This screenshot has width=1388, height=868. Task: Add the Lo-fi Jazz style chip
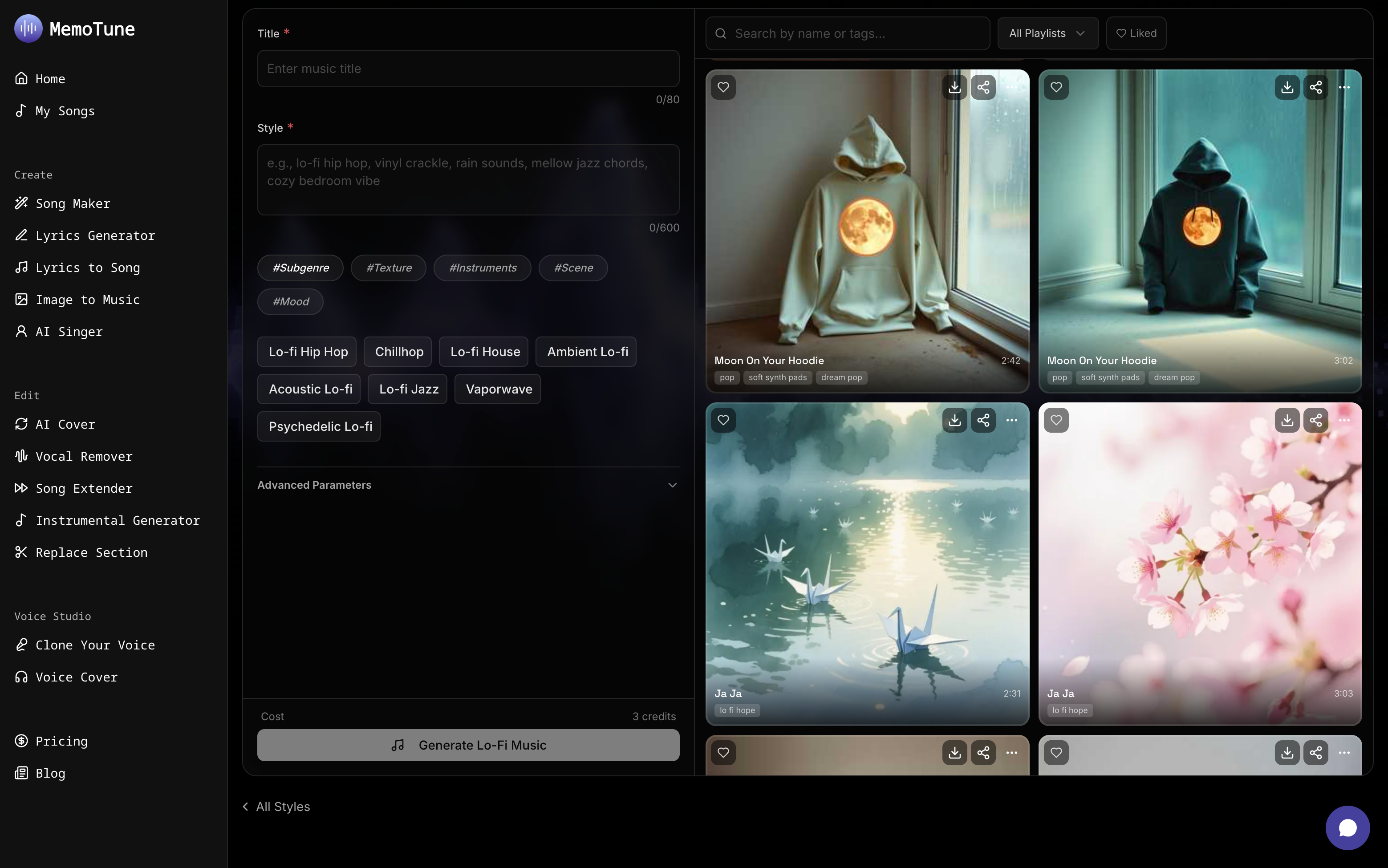[x=408, y=389]
